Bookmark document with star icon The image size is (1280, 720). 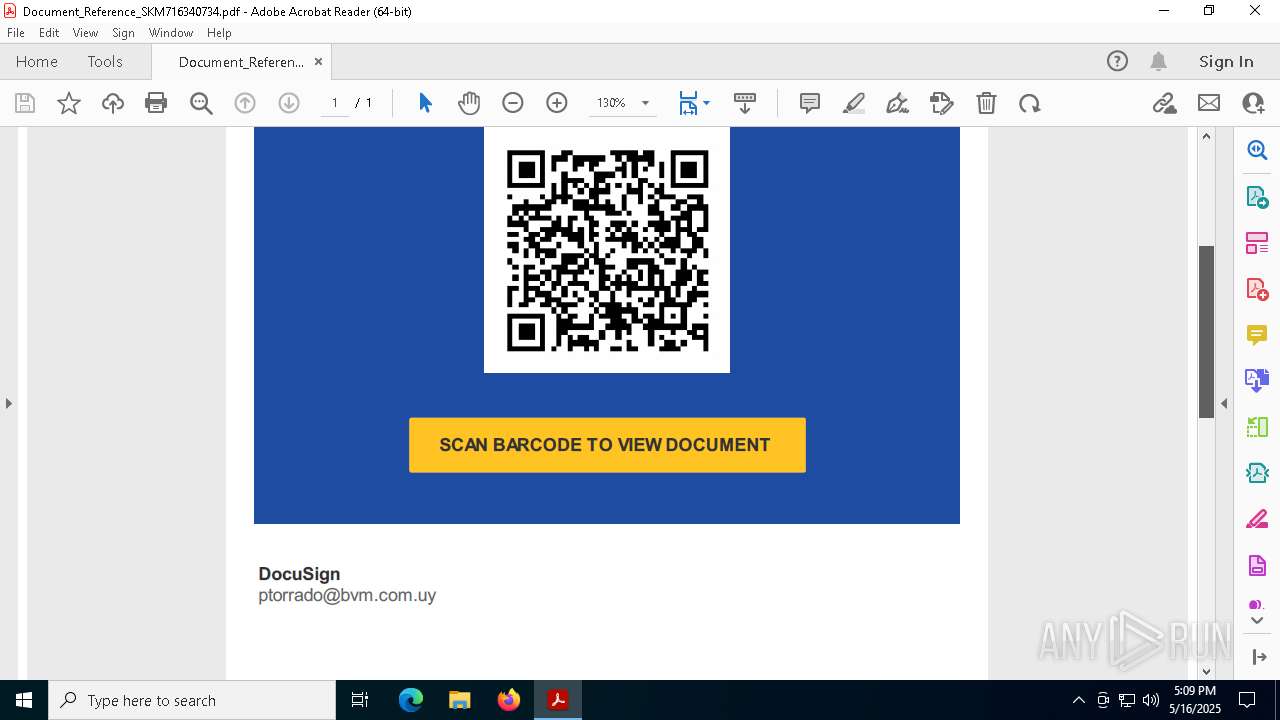point(69,103)
